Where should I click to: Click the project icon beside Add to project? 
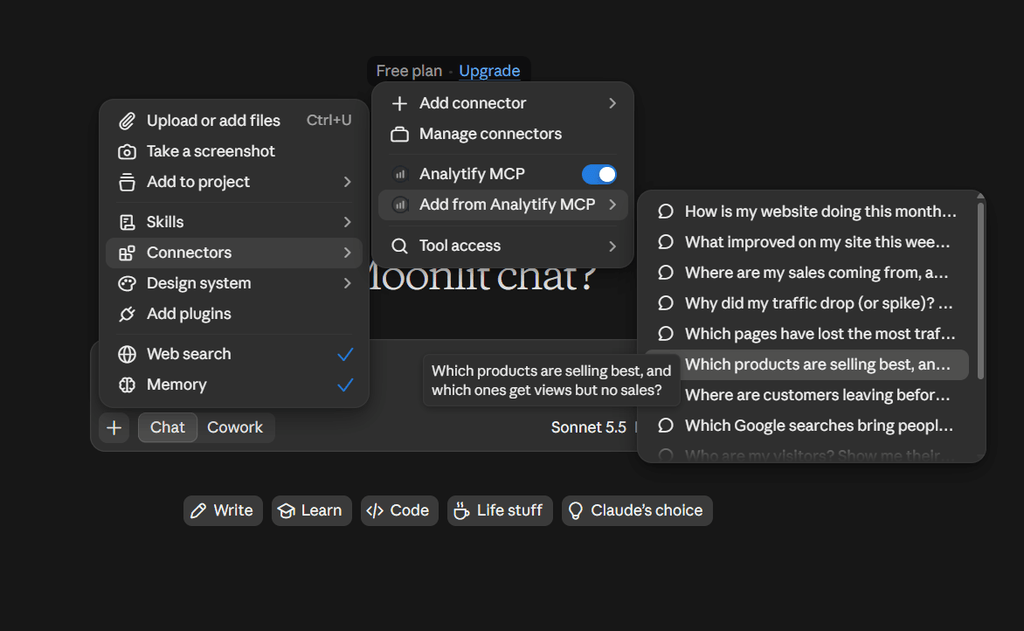(x=127, y=182)
